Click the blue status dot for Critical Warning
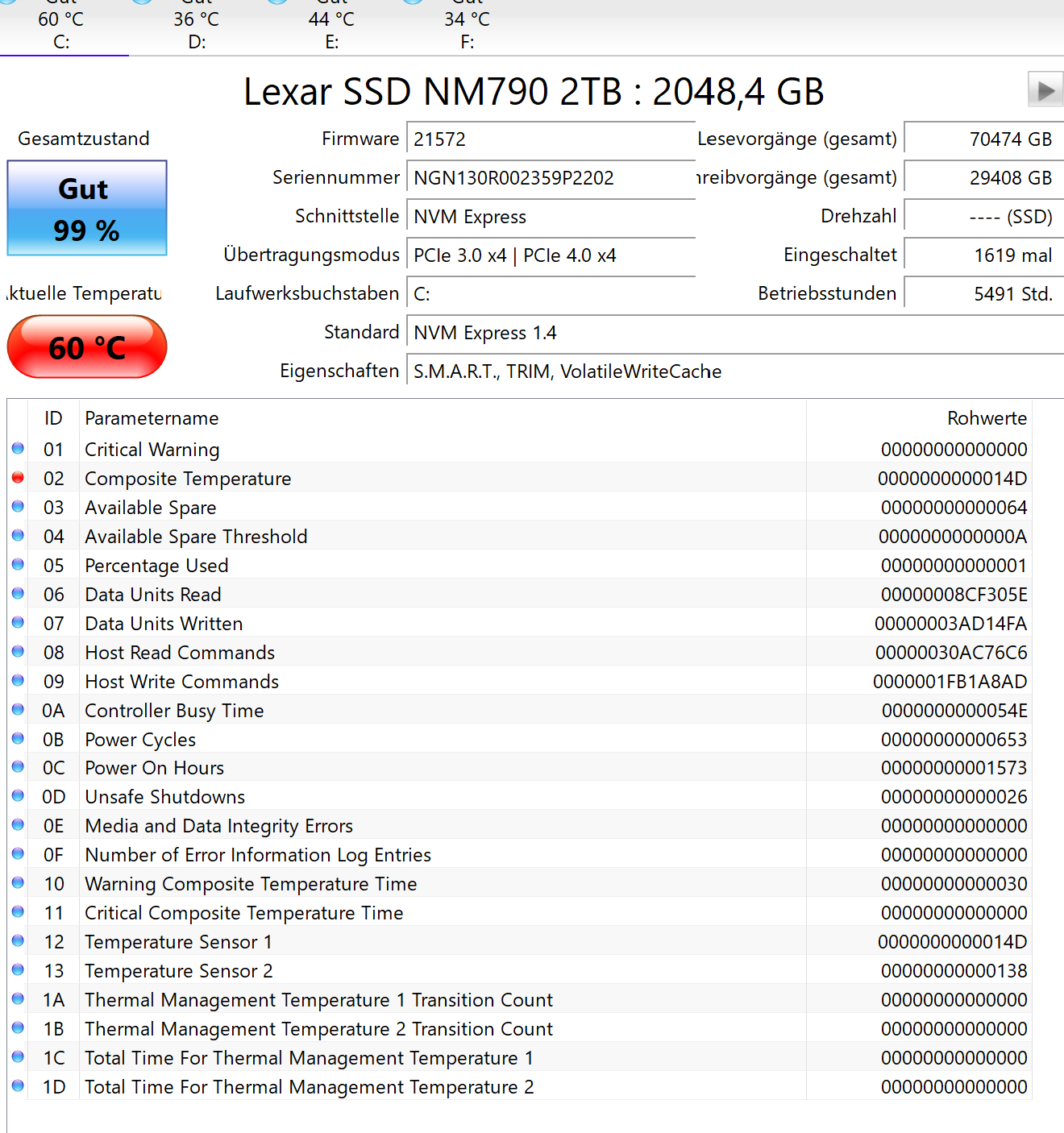Viewport: 1064px width, 1133px height. 18,448
